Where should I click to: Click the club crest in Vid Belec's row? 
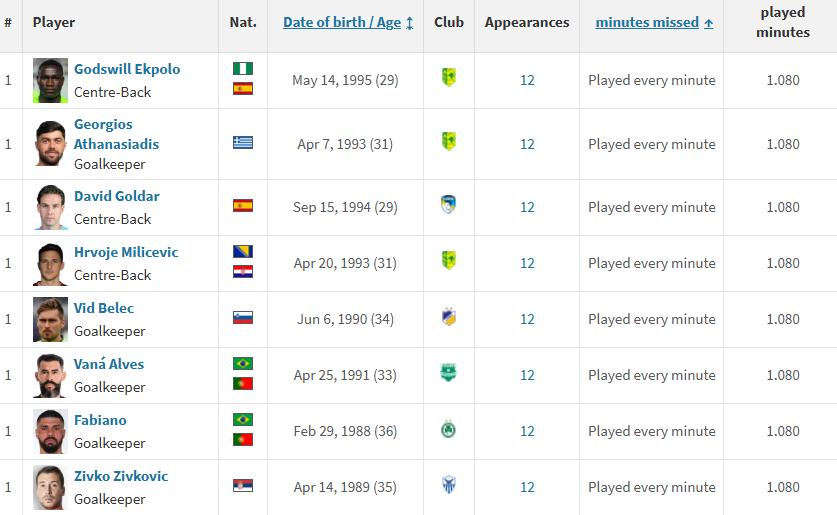point(448,317)
